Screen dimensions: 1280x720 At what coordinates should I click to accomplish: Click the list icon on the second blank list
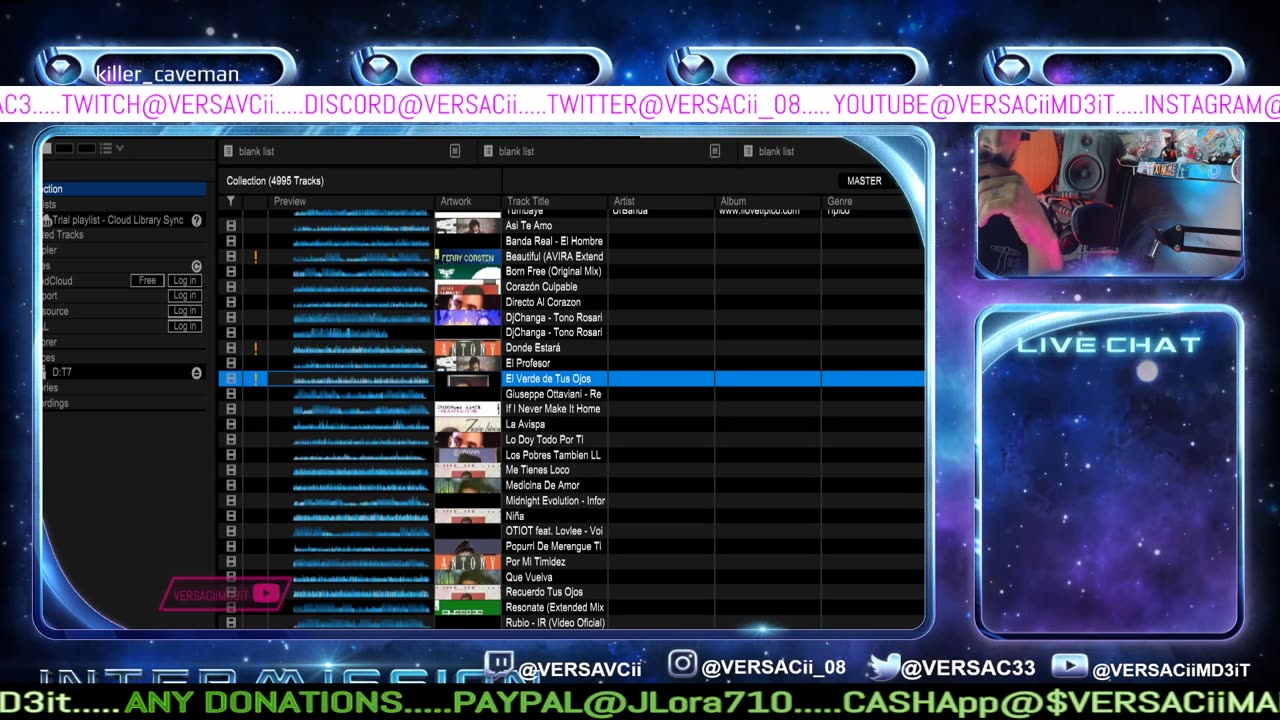coord(489,151)
